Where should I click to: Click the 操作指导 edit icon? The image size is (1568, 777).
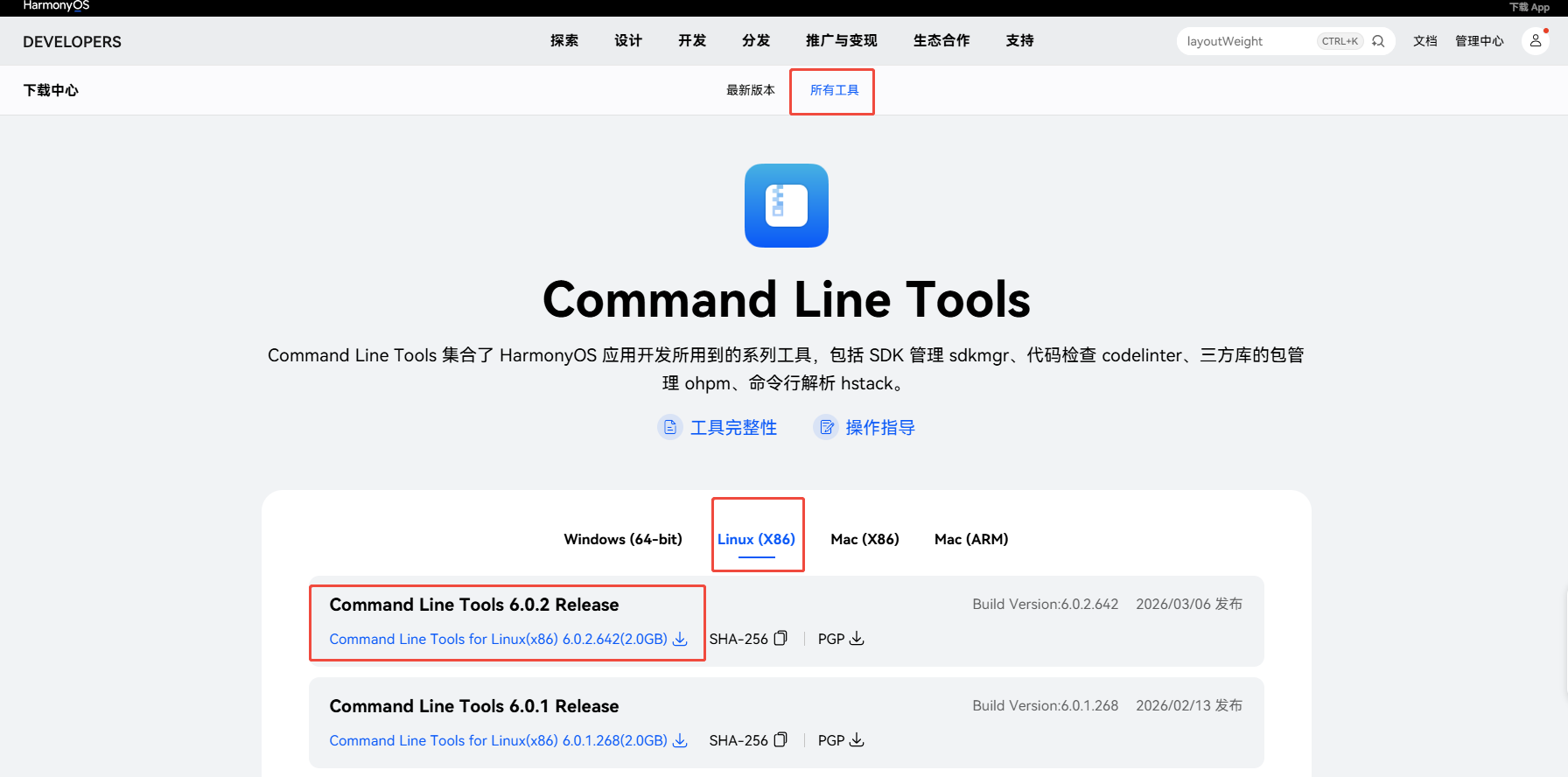point(826,427)
